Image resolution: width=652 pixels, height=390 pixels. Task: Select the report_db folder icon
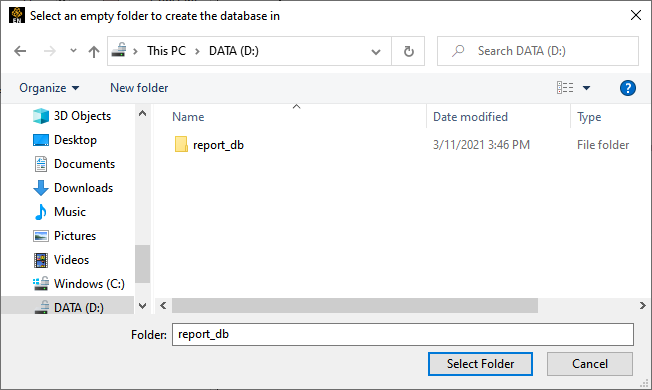pyautogui.click(x=181, y=145)
